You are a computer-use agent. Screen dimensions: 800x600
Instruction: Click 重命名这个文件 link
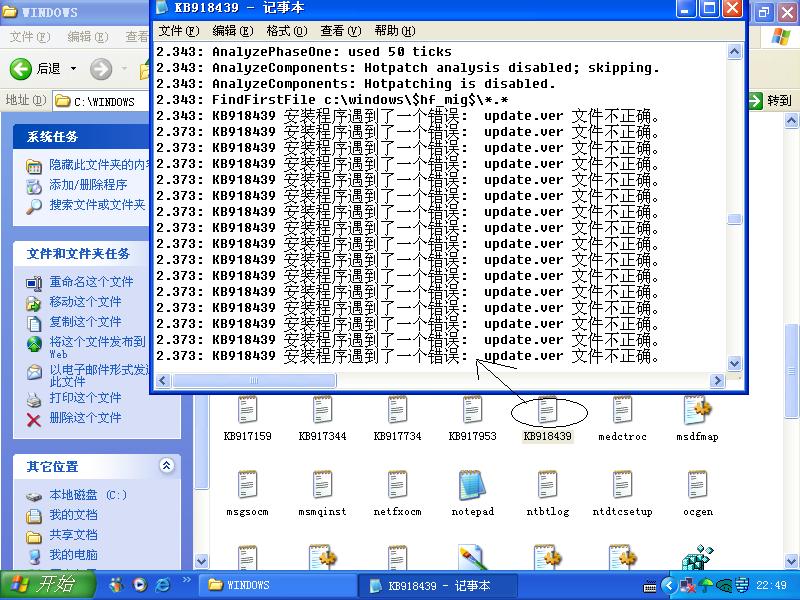pos(91,282)
